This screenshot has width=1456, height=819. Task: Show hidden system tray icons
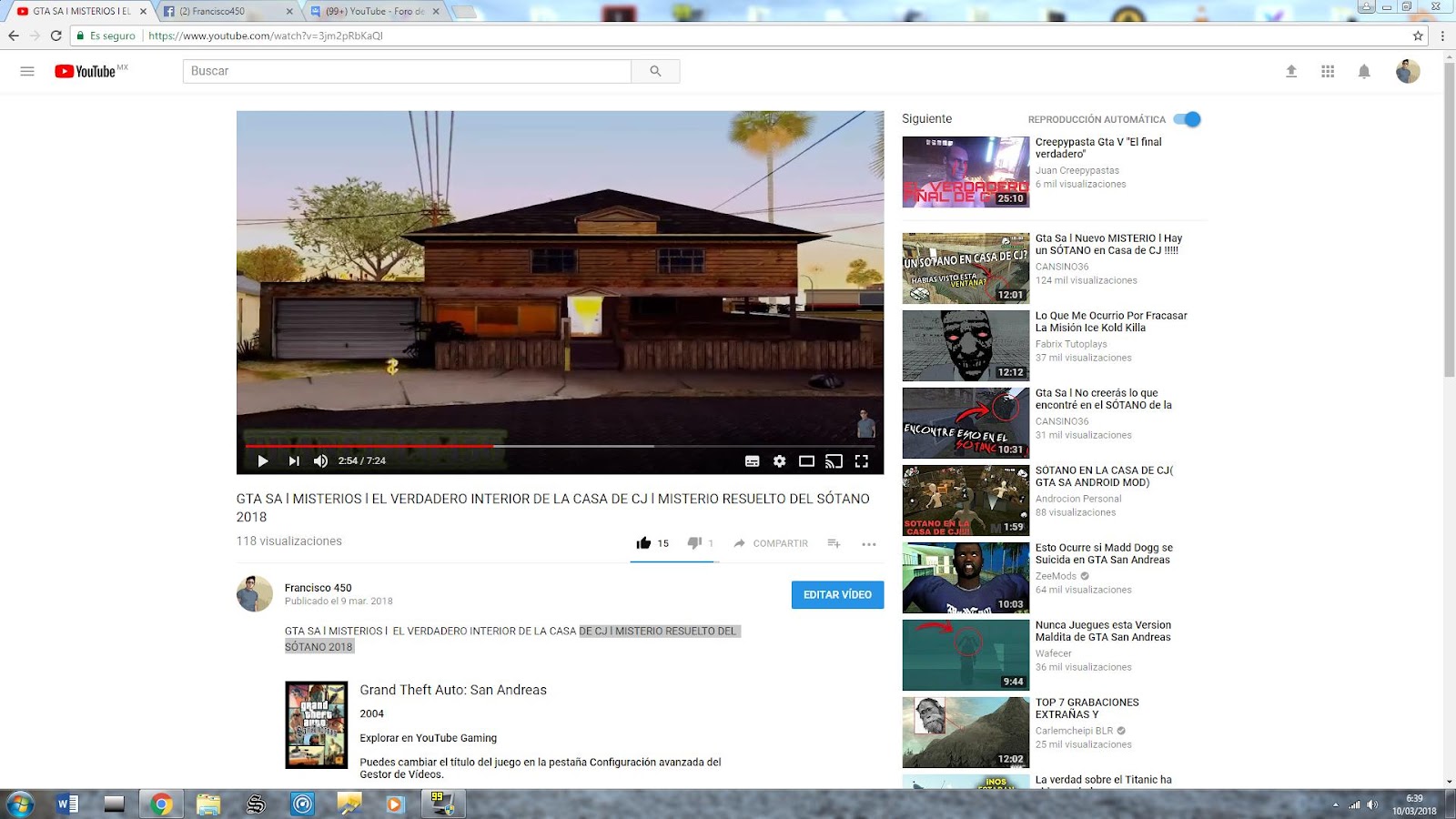(x=1335, y=804)
